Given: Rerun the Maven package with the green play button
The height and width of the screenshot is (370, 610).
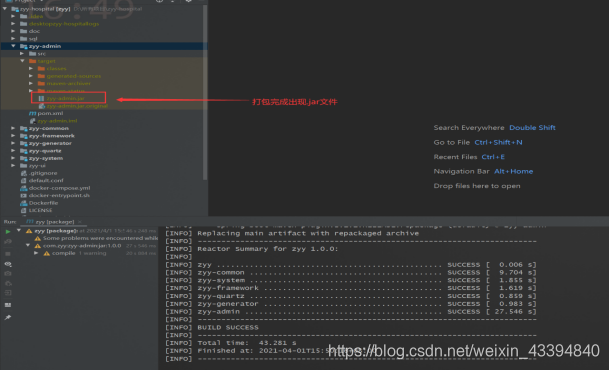Looking at the screenshot, I should pos(8,231).
